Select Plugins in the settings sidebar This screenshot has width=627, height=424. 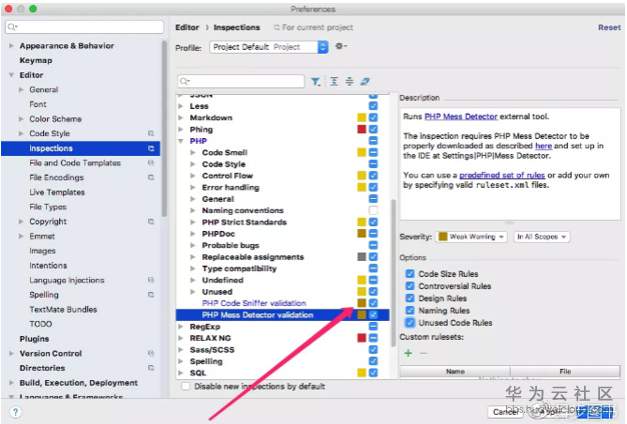(34, 338)
